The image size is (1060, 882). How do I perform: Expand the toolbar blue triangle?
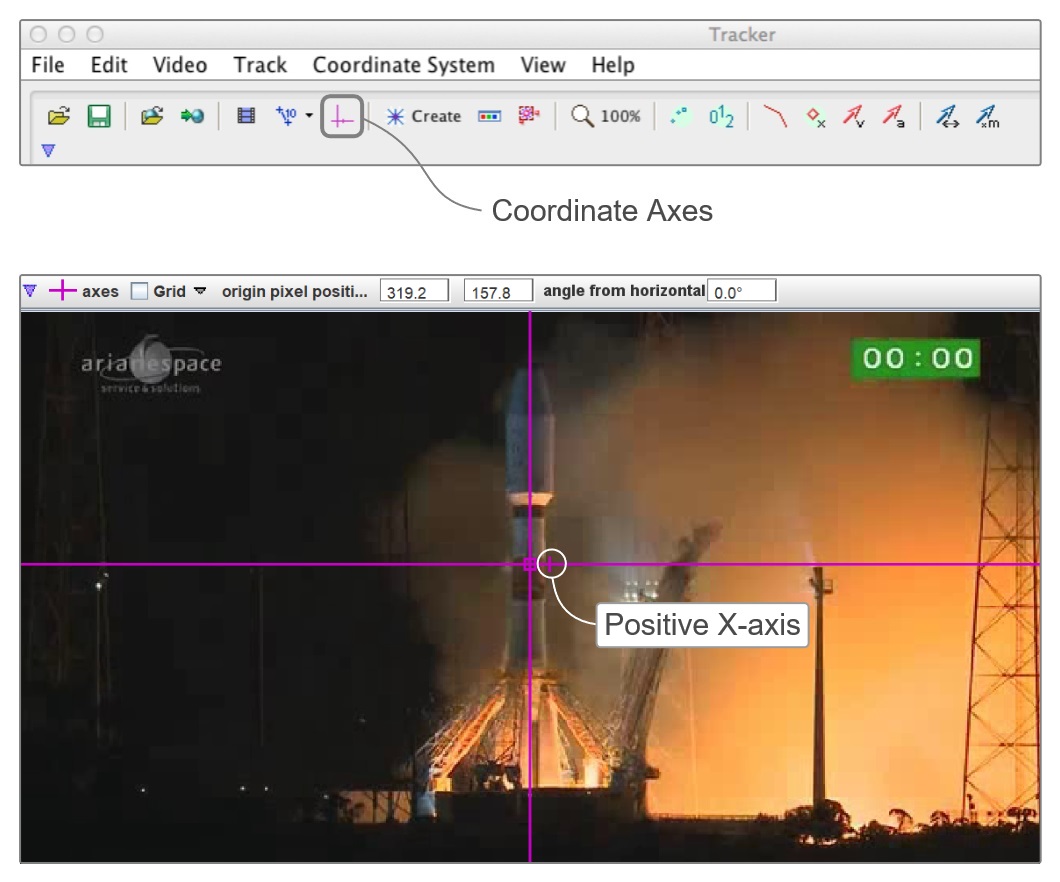pos(48,150)
